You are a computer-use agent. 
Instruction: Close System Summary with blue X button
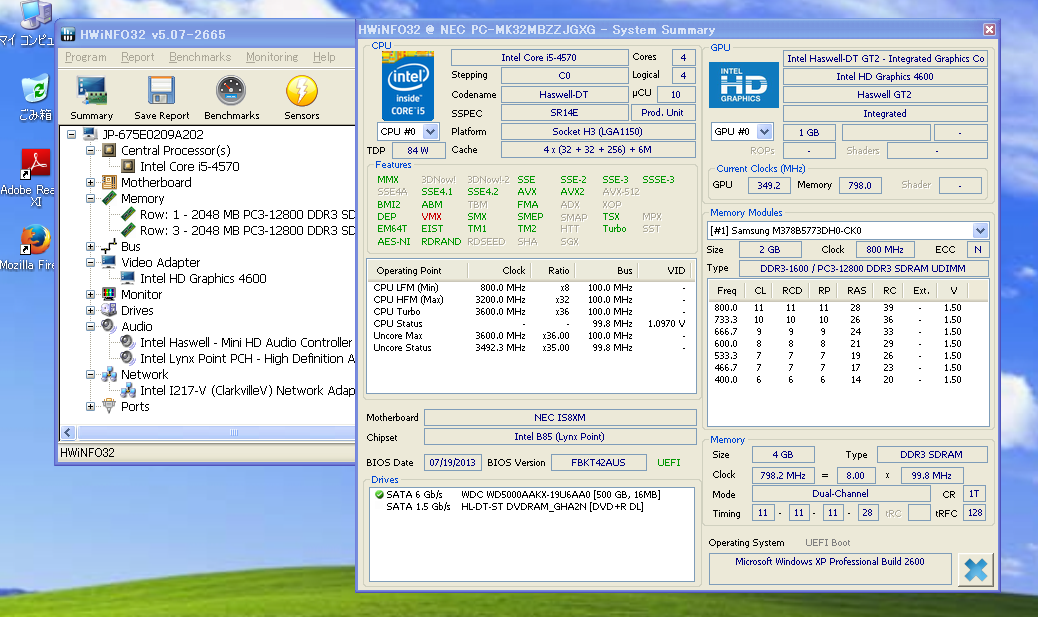975,570
